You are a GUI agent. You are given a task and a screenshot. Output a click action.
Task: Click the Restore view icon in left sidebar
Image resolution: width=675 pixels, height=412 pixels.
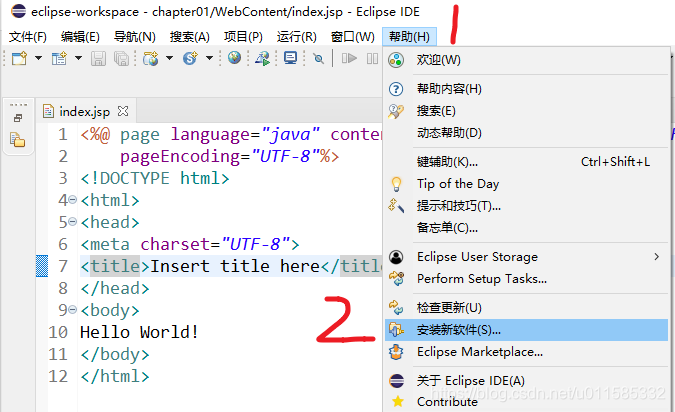(x=18, y=118)
